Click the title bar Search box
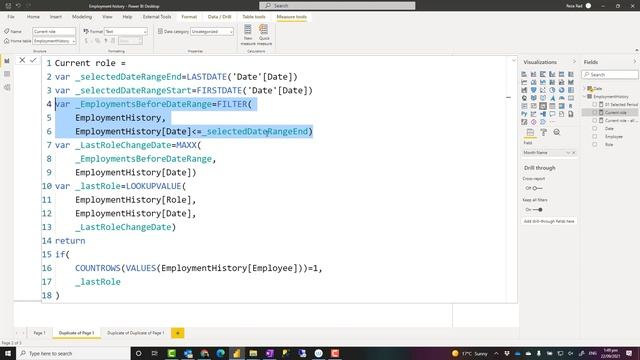Viewport: 640px width, 360px height. [337, 6]
